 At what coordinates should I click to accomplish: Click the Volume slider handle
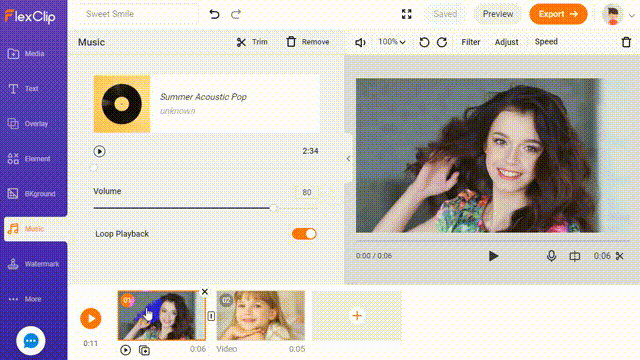pos(273,208)
